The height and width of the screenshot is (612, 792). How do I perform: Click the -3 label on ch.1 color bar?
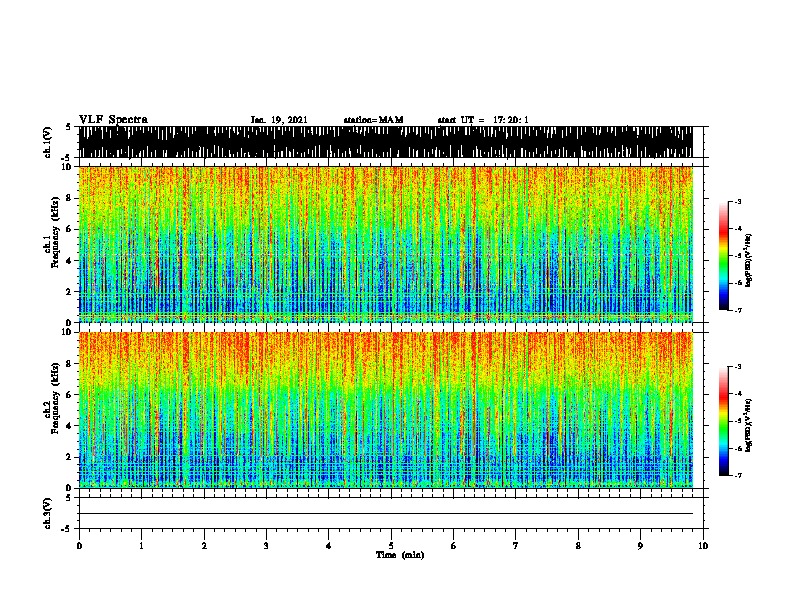(x=738, y=202)
